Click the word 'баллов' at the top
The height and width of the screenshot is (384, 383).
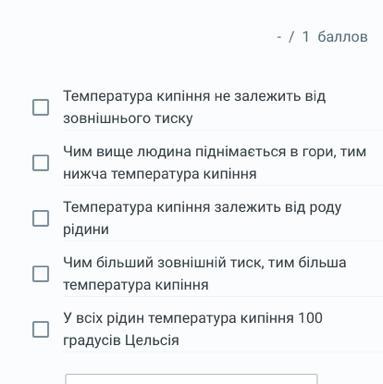click(343, 37)
